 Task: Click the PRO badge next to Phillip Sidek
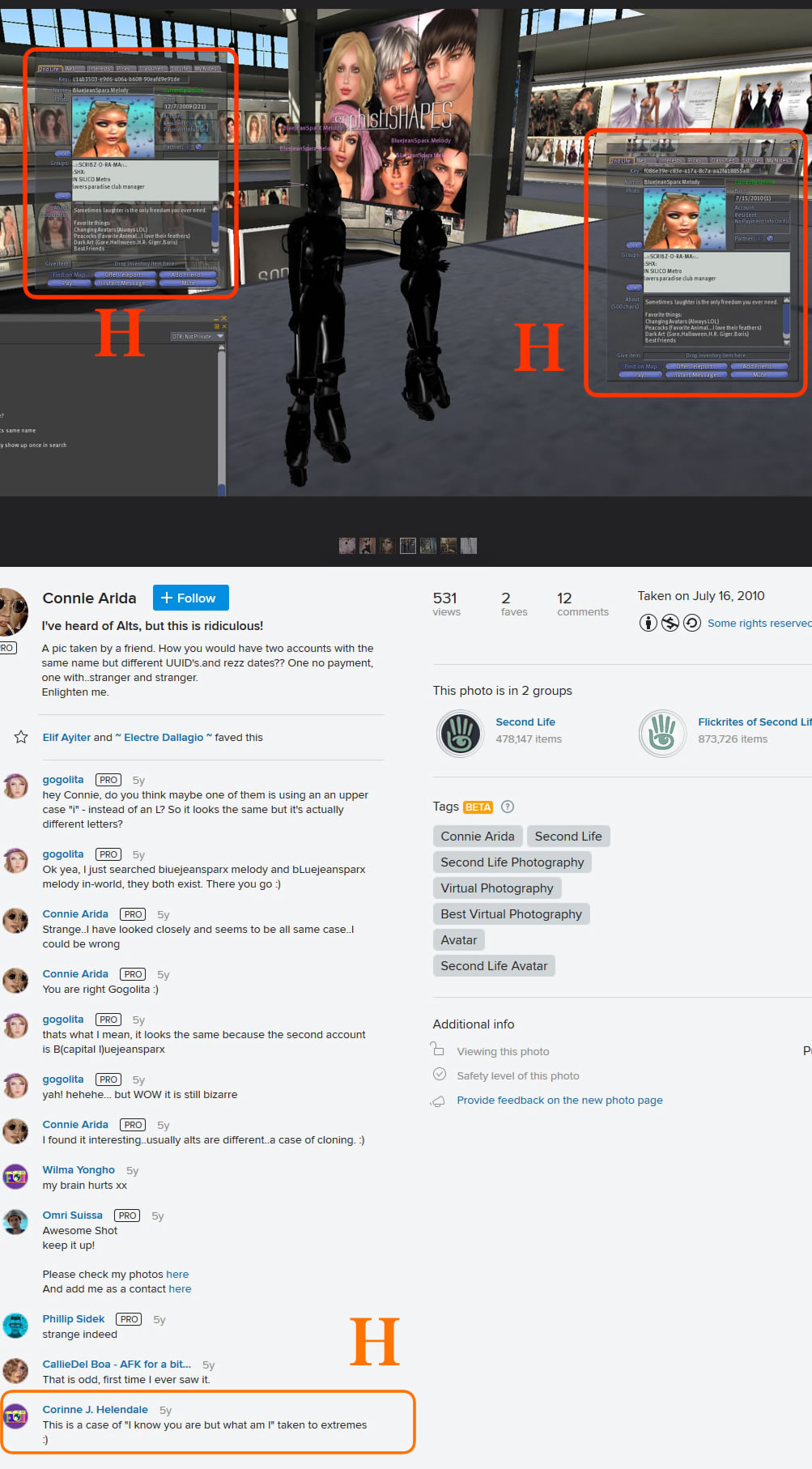tap(130, 1319)
